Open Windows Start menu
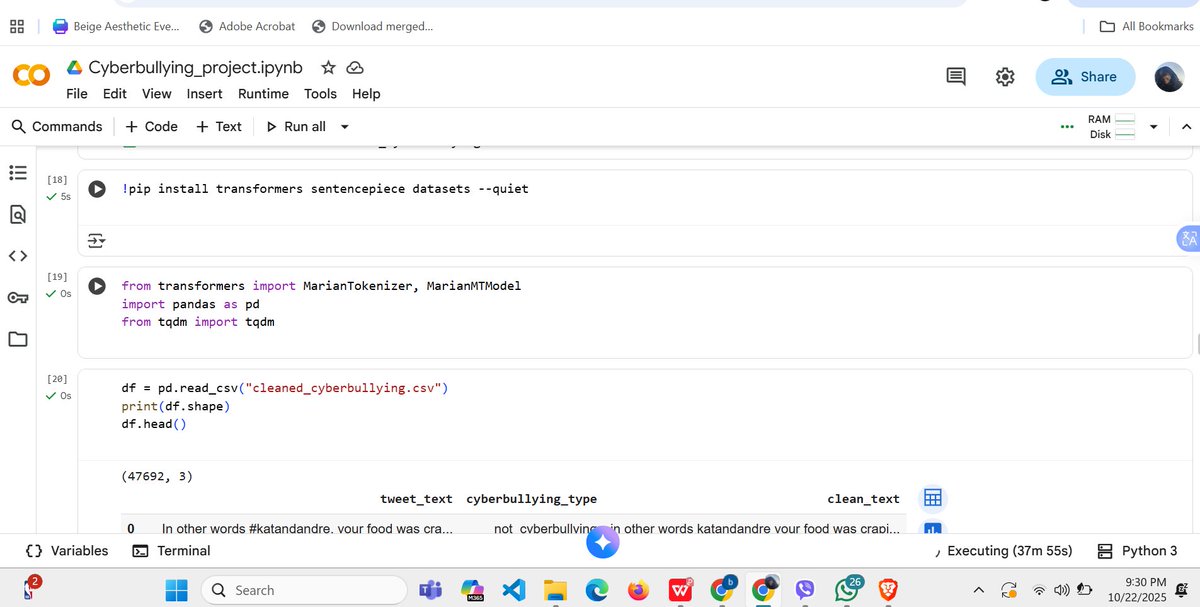The height and width of the screenshot is (607, 1200). [176, 590]
